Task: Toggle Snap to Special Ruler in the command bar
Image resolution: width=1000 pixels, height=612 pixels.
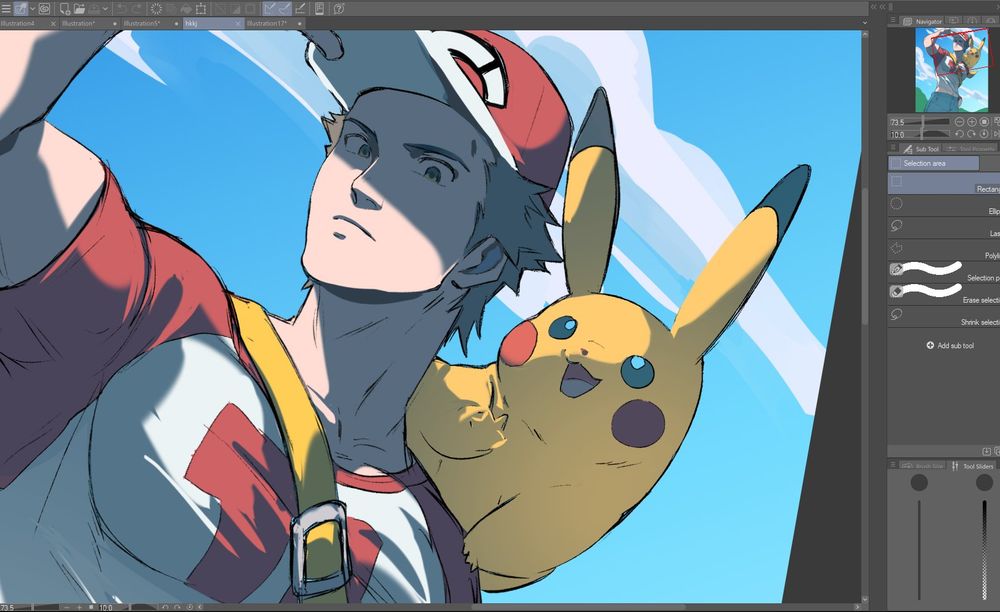Action: [284, 8]
